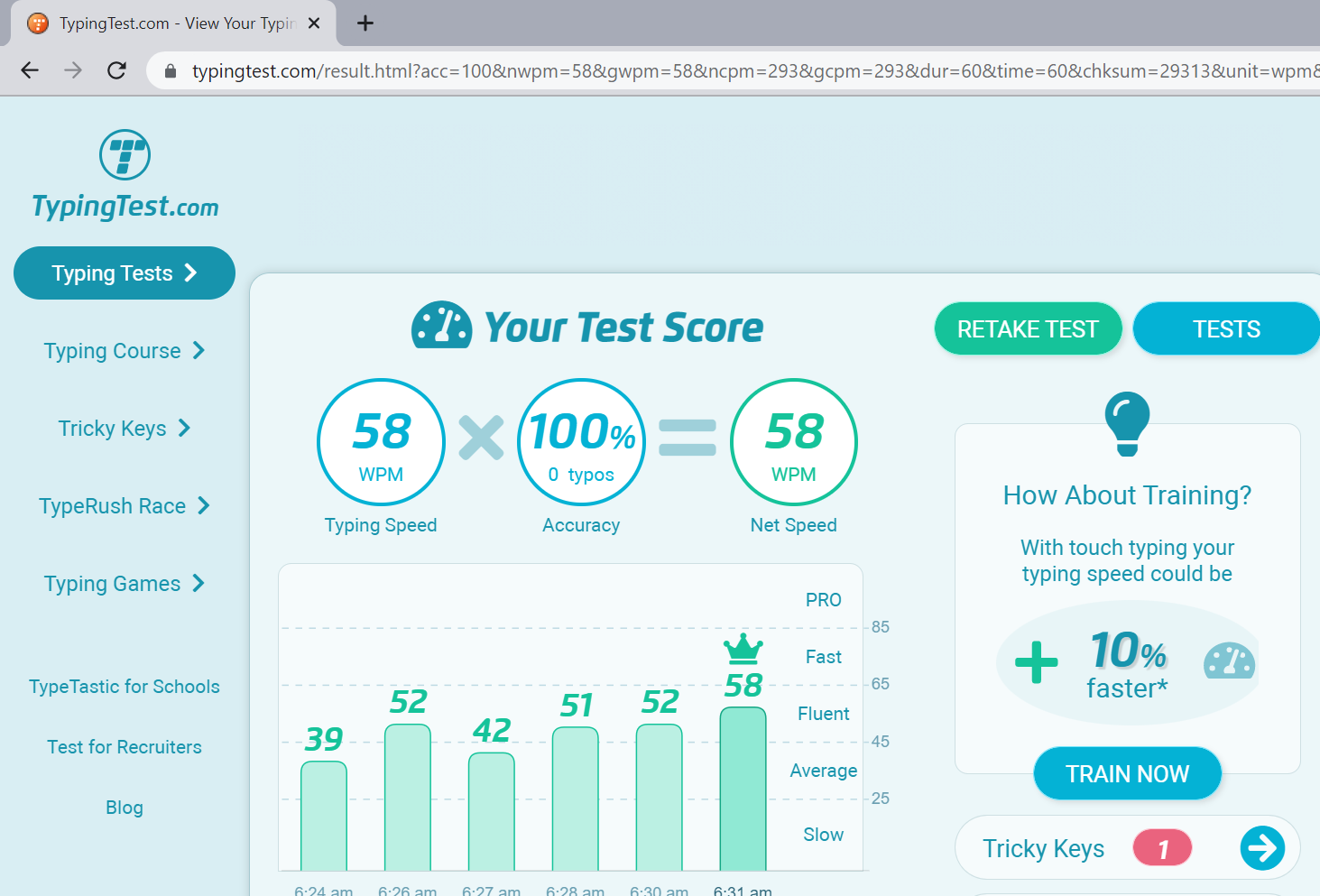The image size is (1320, 896).
Task: Click the lightbulb training tip icon
Action: coord(1127,423)
